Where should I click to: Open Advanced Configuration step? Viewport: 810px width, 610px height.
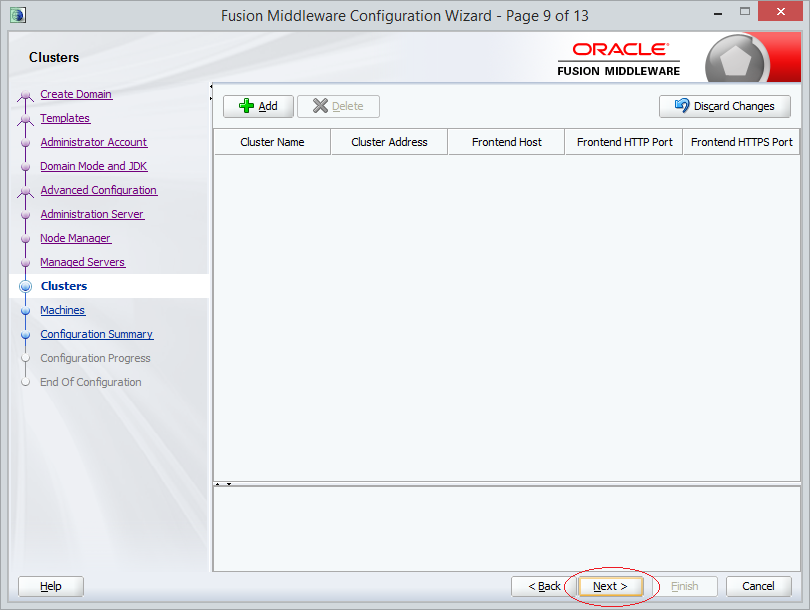[x=99, y=190]
